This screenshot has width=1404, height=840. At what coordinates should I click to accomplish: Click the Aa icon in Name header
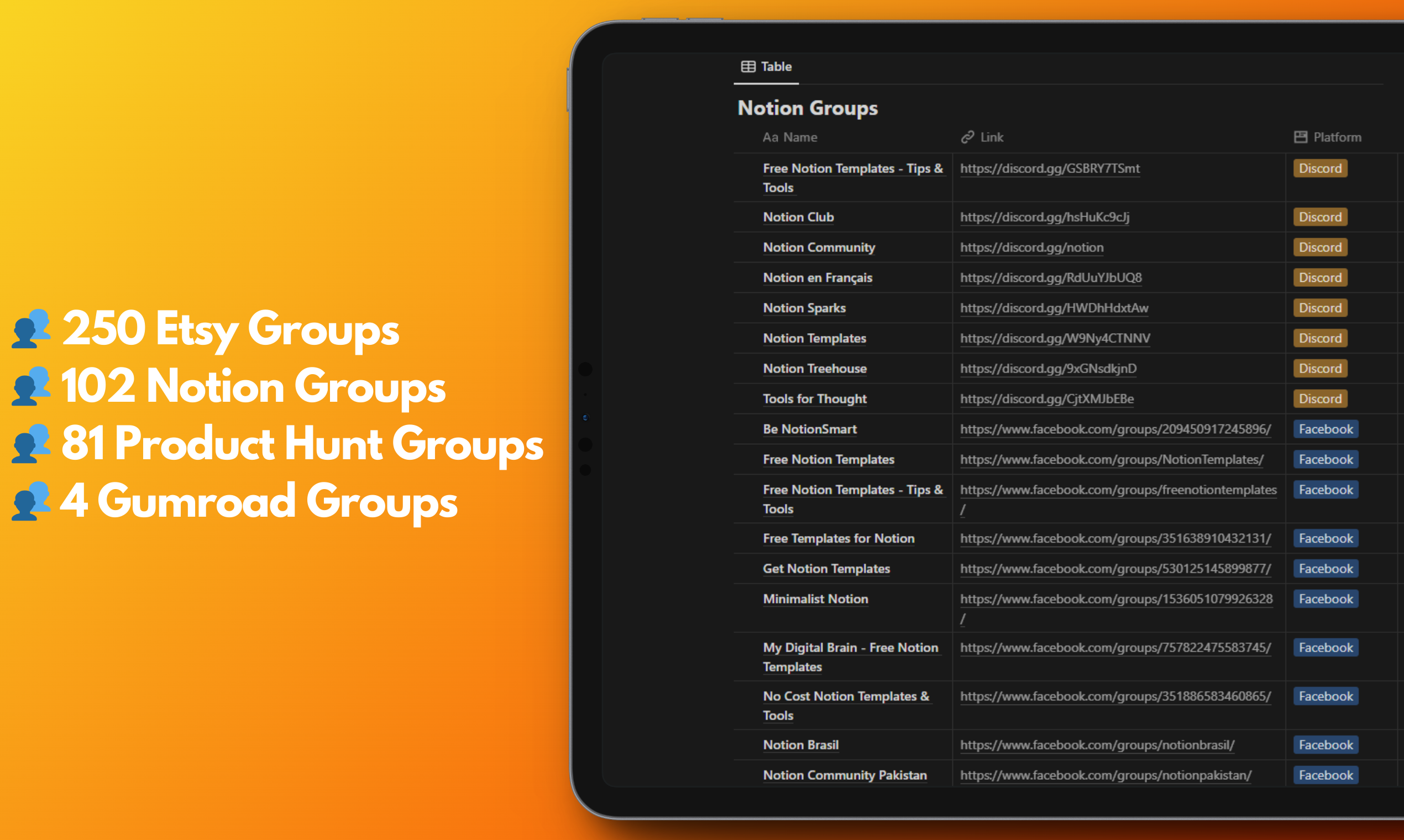pyautogui.click(x=770, y=137)
